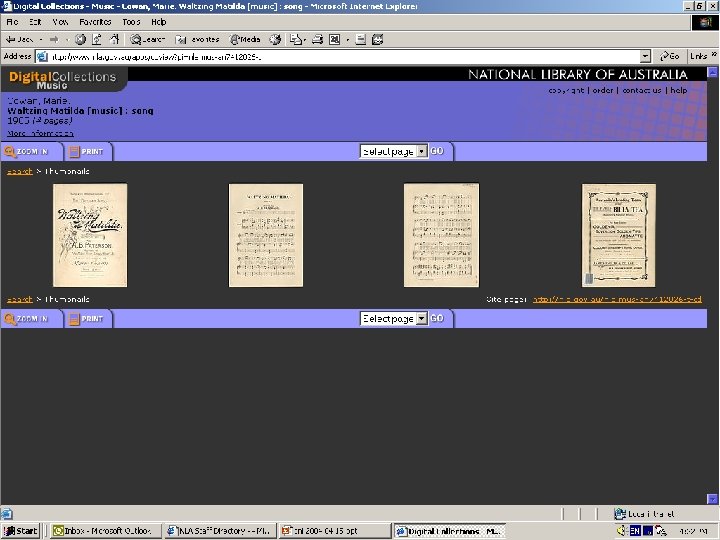
Task: Click the Digital Collections Music logo
Action: (x=63, y=80)
